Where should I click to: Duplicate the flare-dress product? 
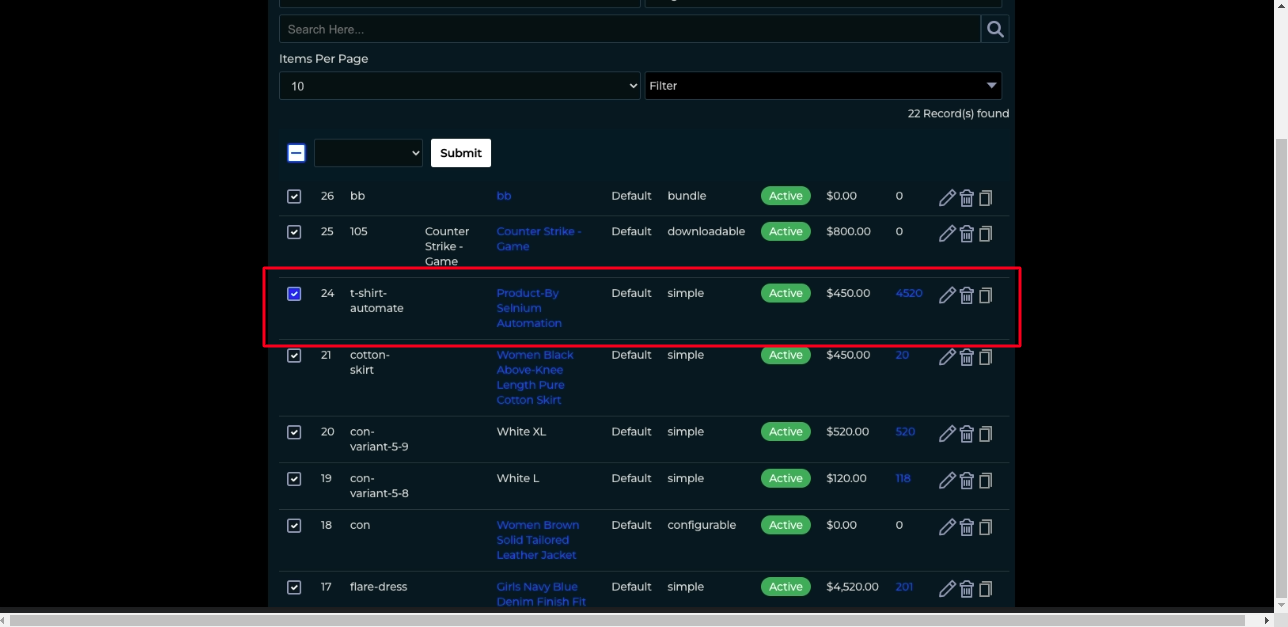click(986, 589)
